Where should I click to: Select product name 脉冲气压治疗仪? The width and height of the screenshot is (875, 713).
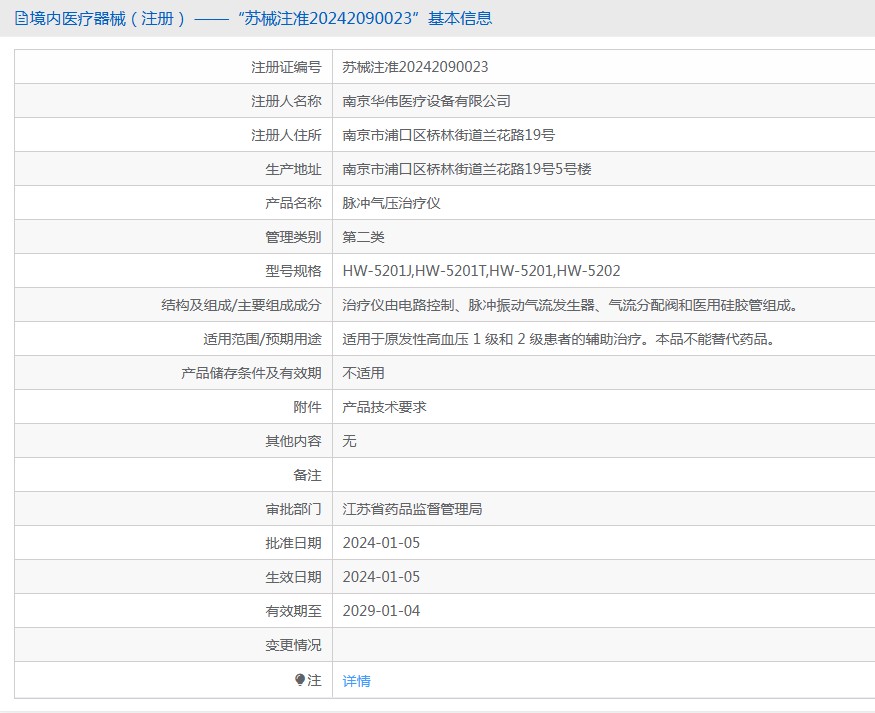391,203
